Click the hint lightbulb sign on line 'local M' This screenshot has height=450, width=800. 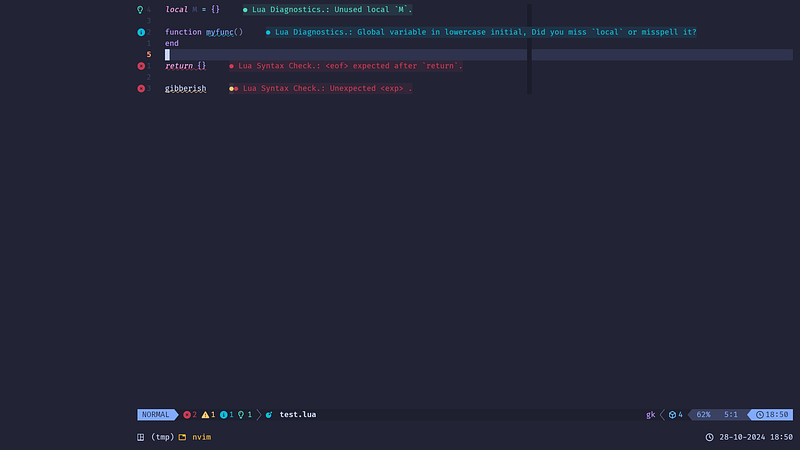(x=140, y=10)
